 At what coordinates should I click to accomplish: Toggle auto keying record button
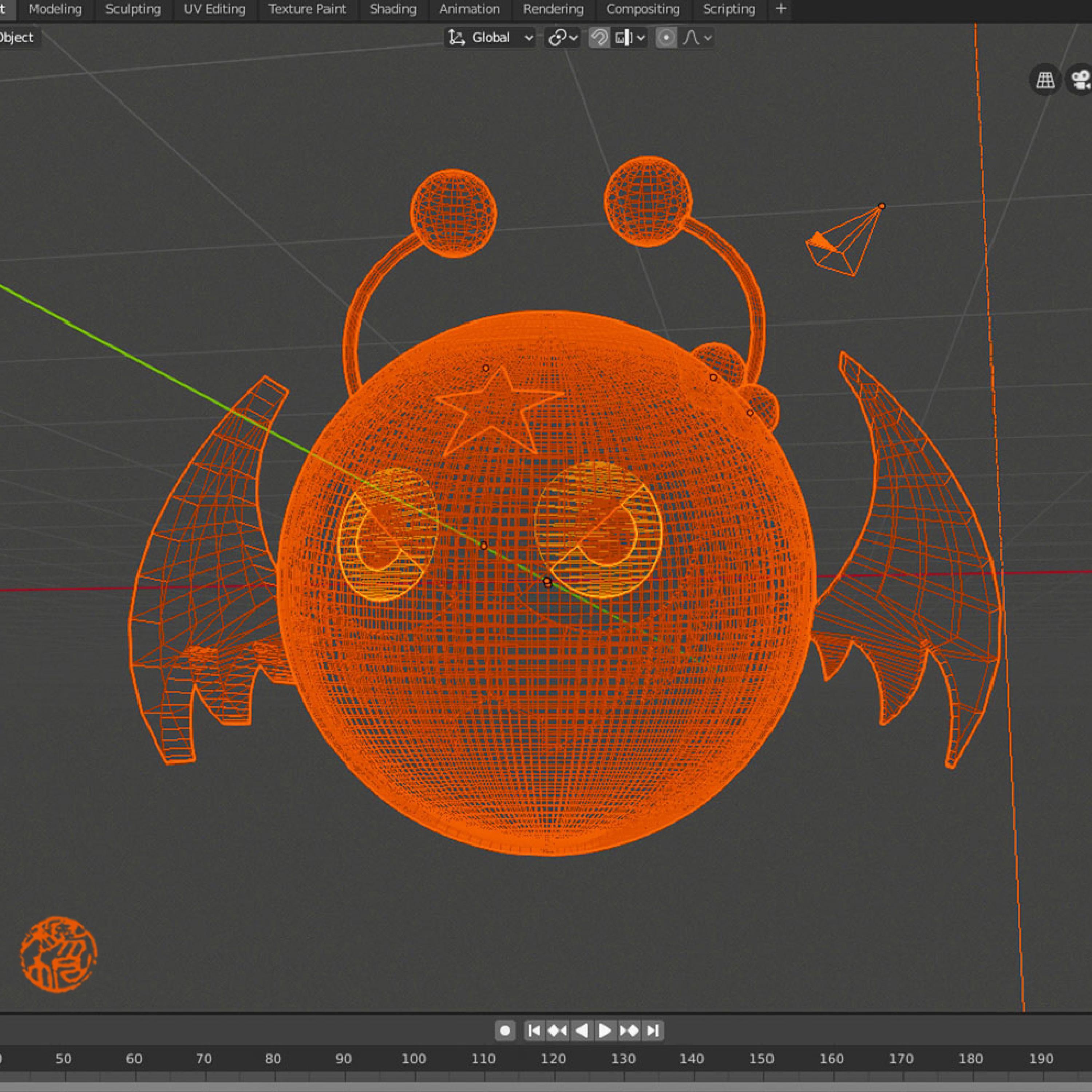click(x=505, y=1030)
